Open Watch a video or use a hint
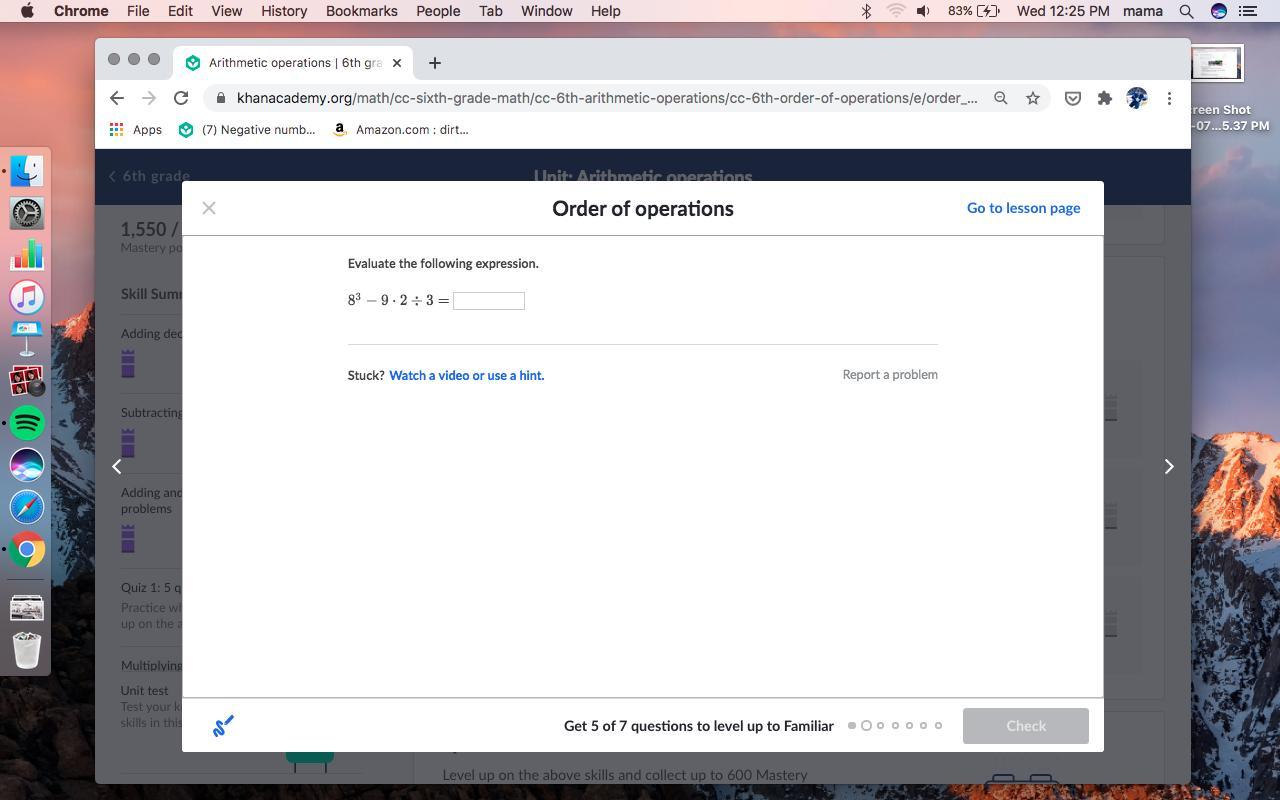The height and width of the screenshot is (800, 1280). [466, 376]
